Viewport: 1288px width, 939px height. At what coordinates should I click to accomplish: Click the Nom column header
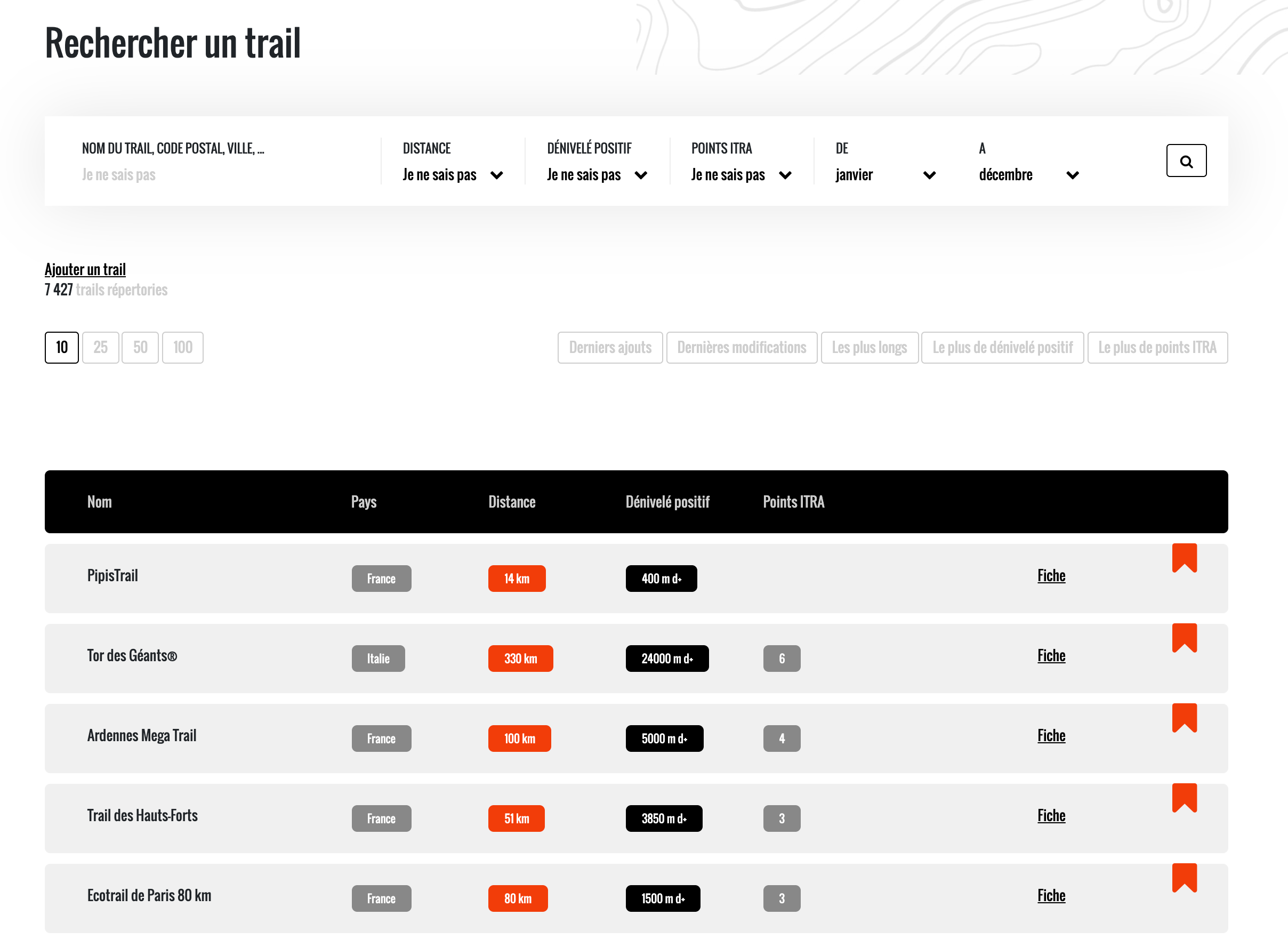click(x=100, y=502)
